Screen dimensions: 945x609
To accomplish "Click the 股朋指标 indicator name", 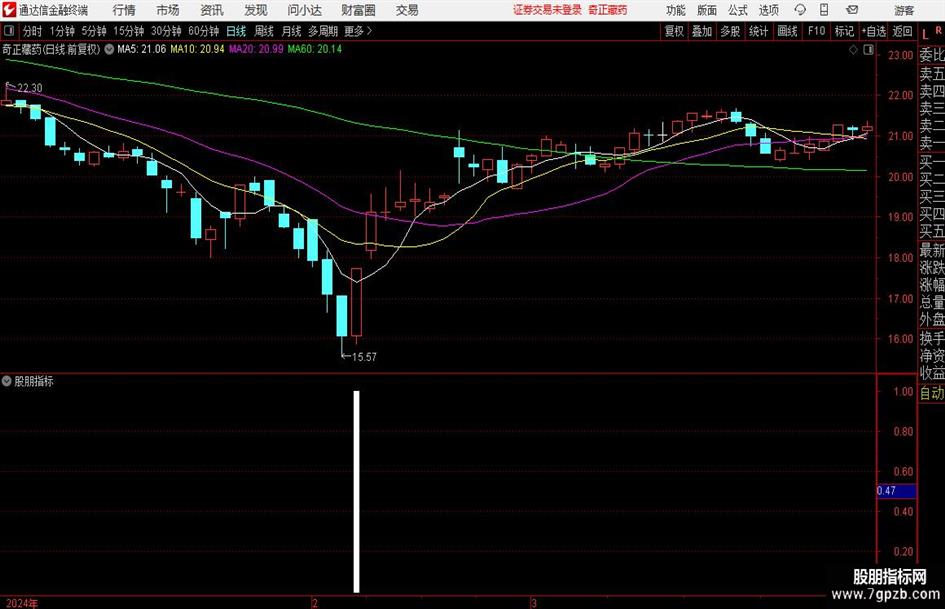I will (34, 381).
